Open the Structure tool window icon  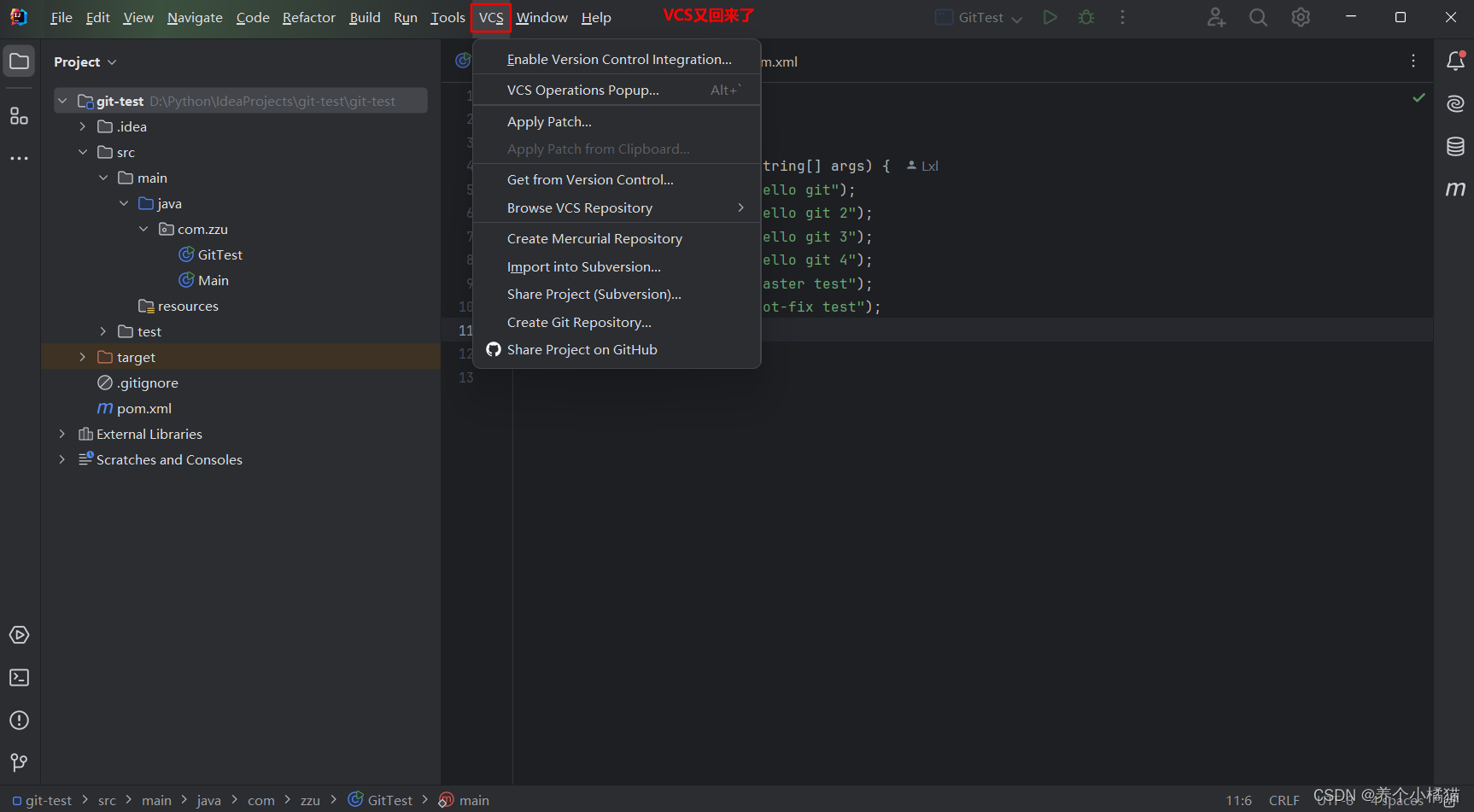pos(19,116)
